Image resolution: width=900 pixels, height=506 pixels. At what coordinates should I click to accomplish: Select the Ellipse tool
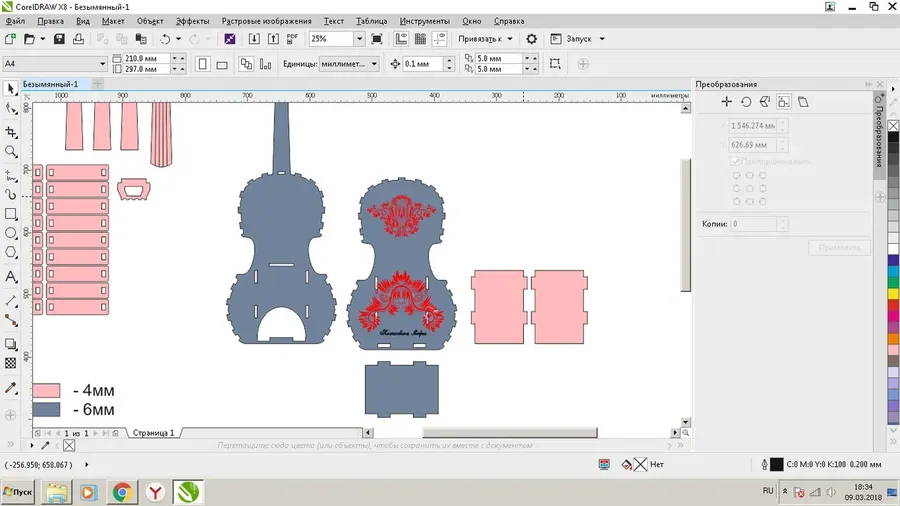pos(10,233)
